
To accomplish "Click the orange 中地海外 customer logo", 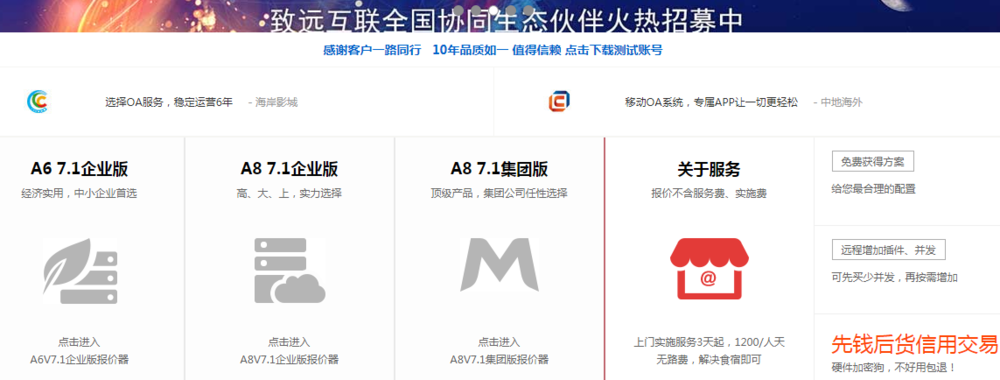I will click(x=559, y=101).
